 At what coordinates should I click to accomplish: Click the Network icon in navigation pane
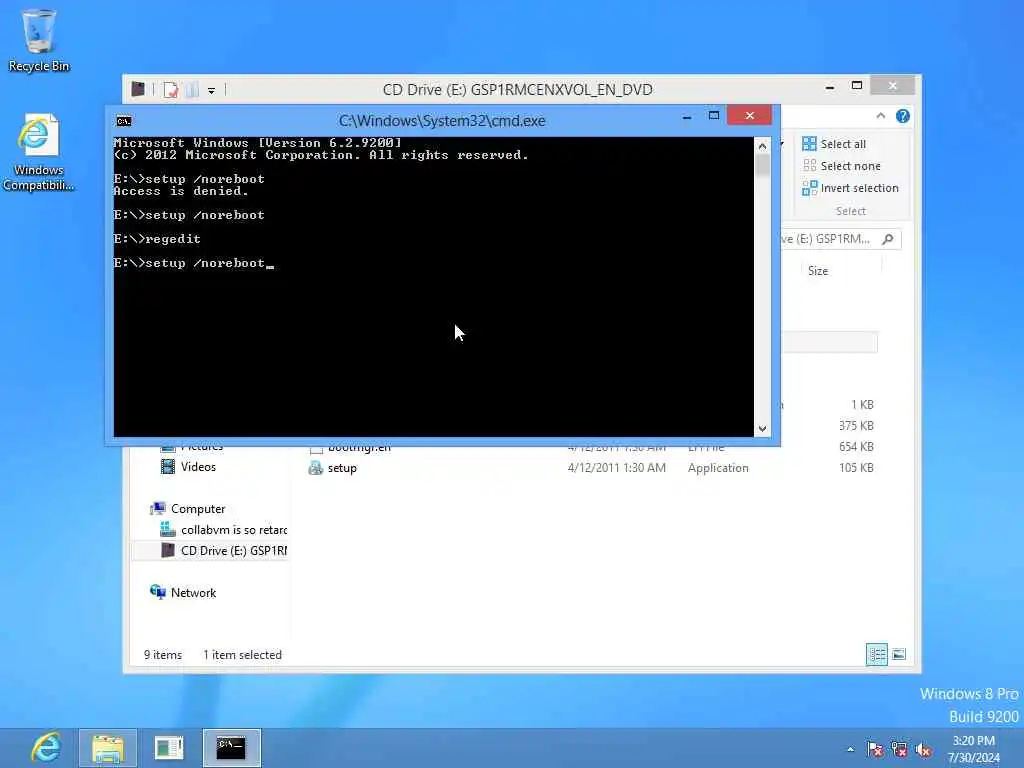[x=157, y=592]
